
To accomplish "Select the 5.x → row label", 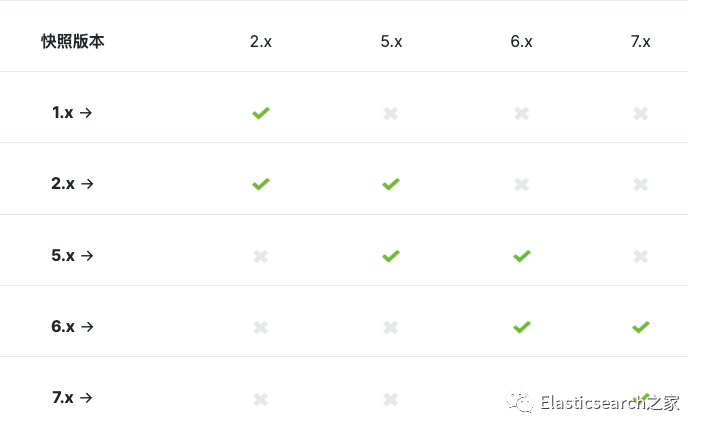I will 72,256.
